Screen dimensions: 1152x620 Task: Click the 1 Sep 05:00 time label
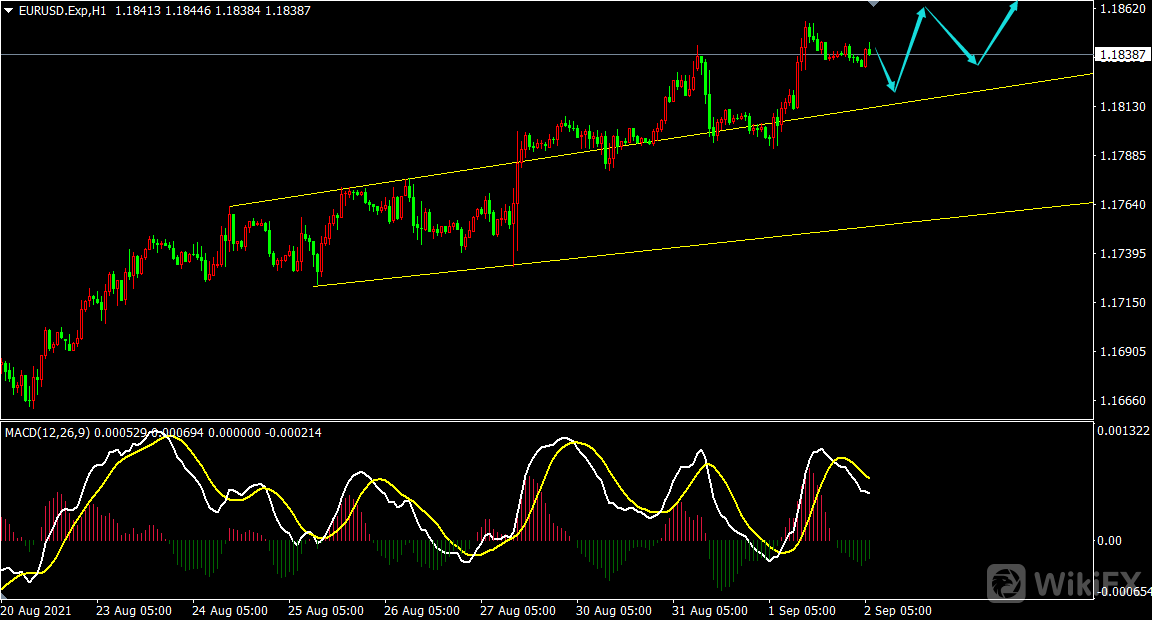tap(801, 610)
